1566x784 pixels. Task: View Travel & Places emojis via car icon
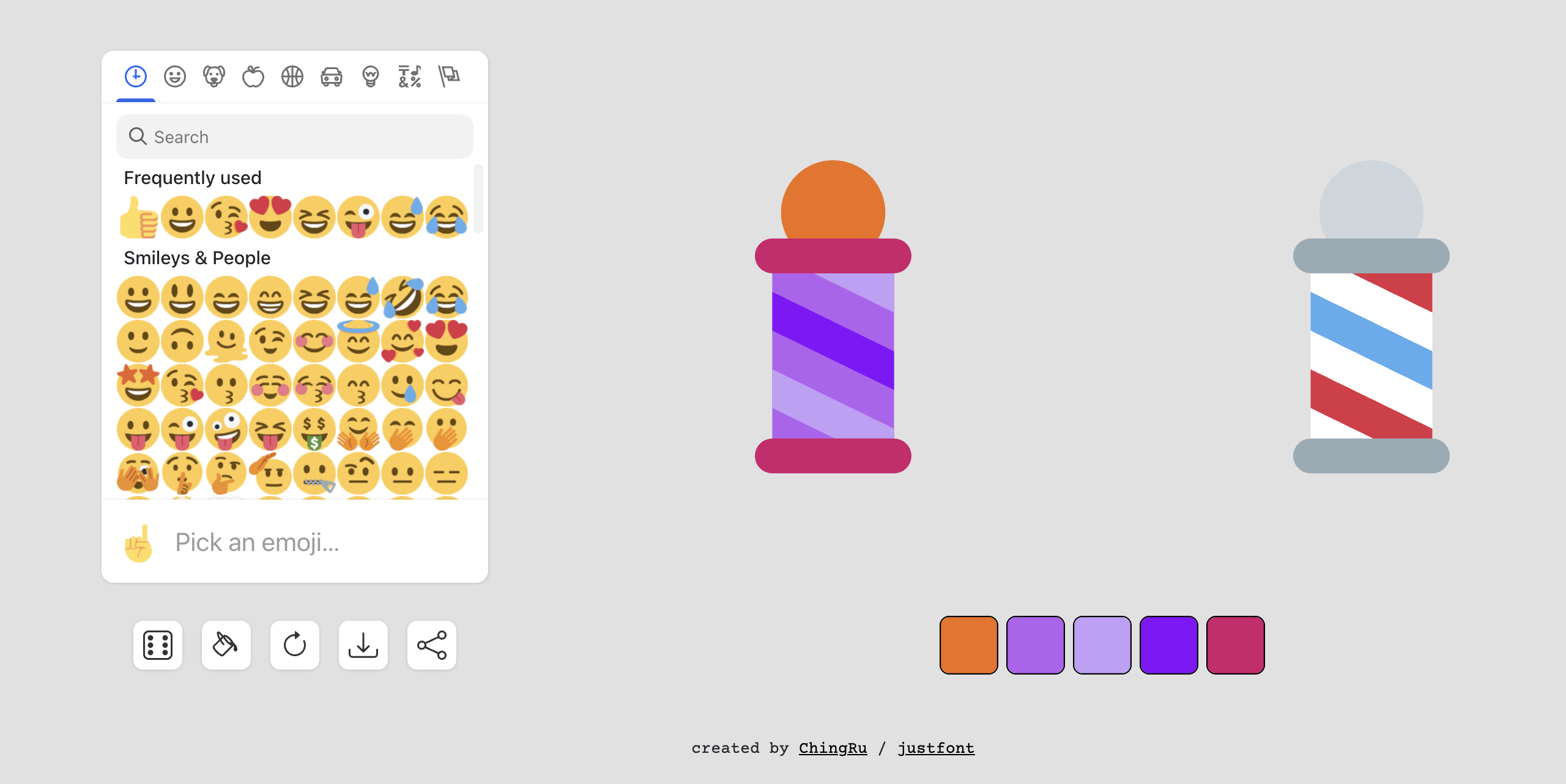coord(330,76)
